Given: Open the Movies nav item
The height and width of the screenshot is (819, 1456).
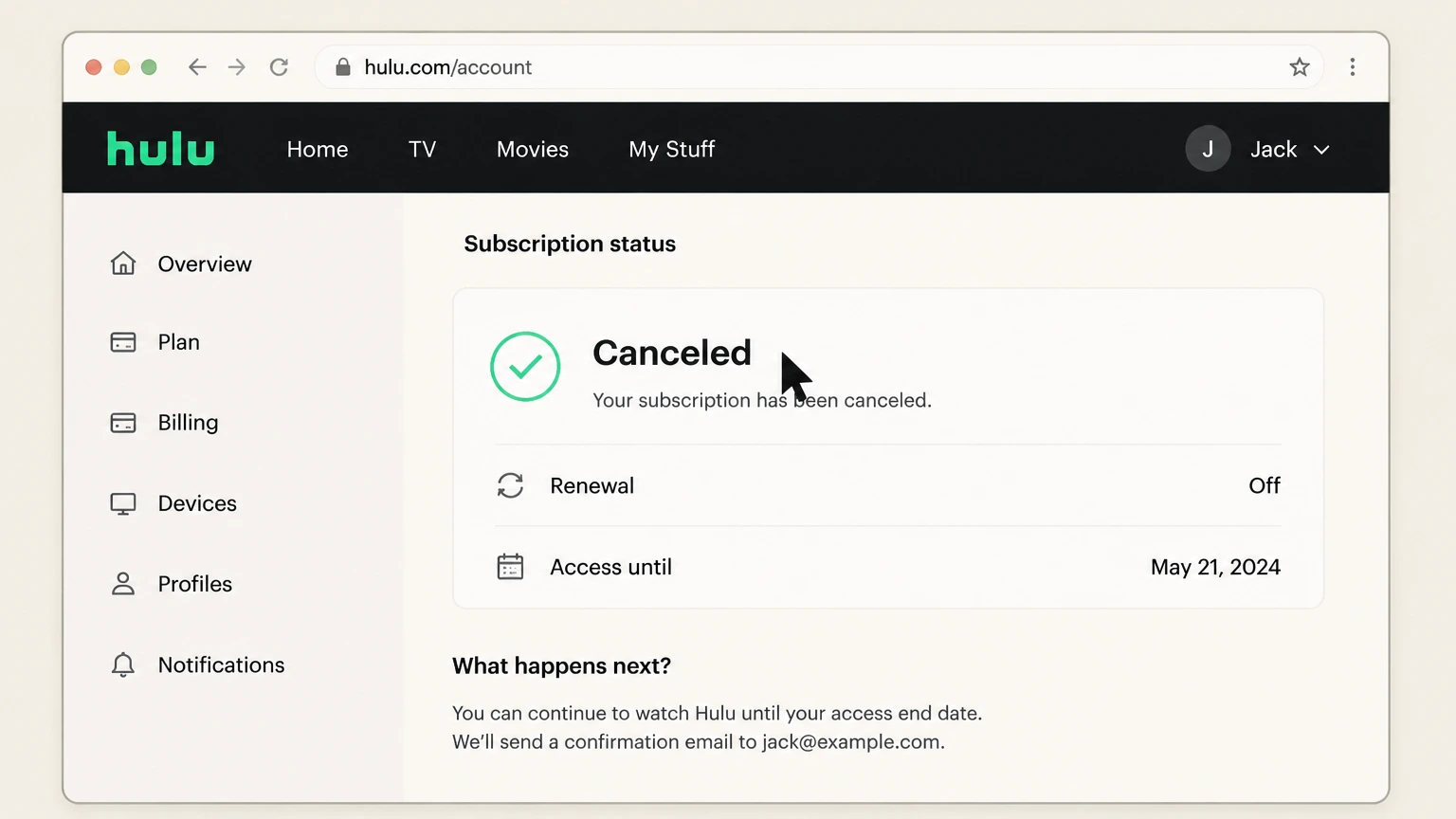Looking at the screenshot, I should tap(533, 149).
